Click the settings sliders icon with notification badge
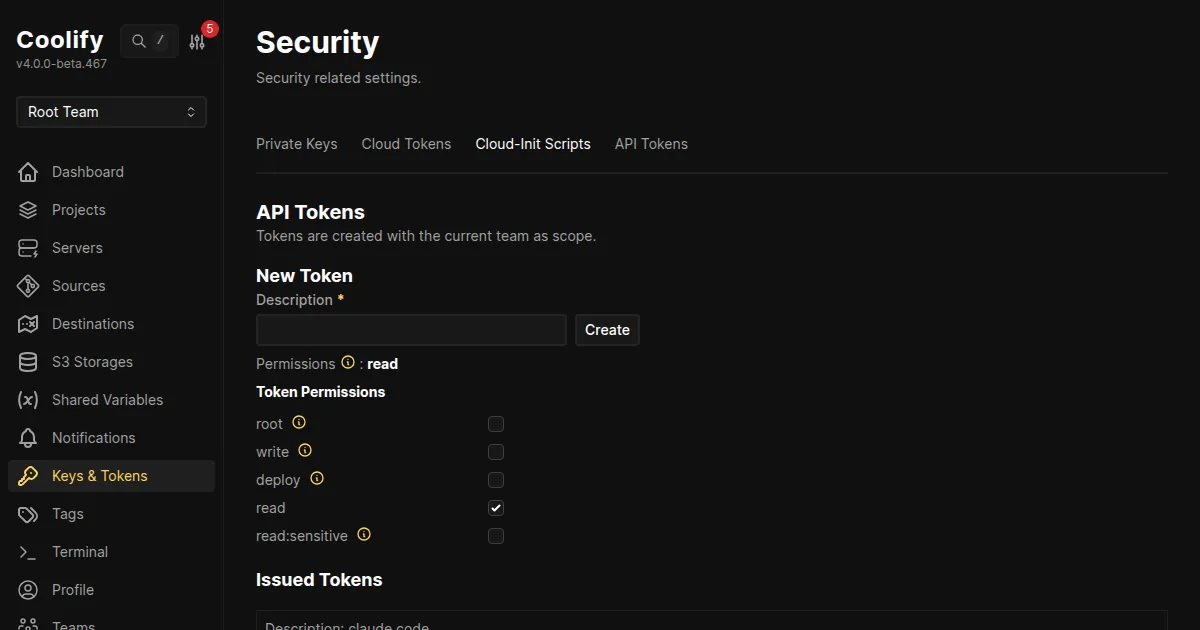1200x630 pixels. coord(197,42)
